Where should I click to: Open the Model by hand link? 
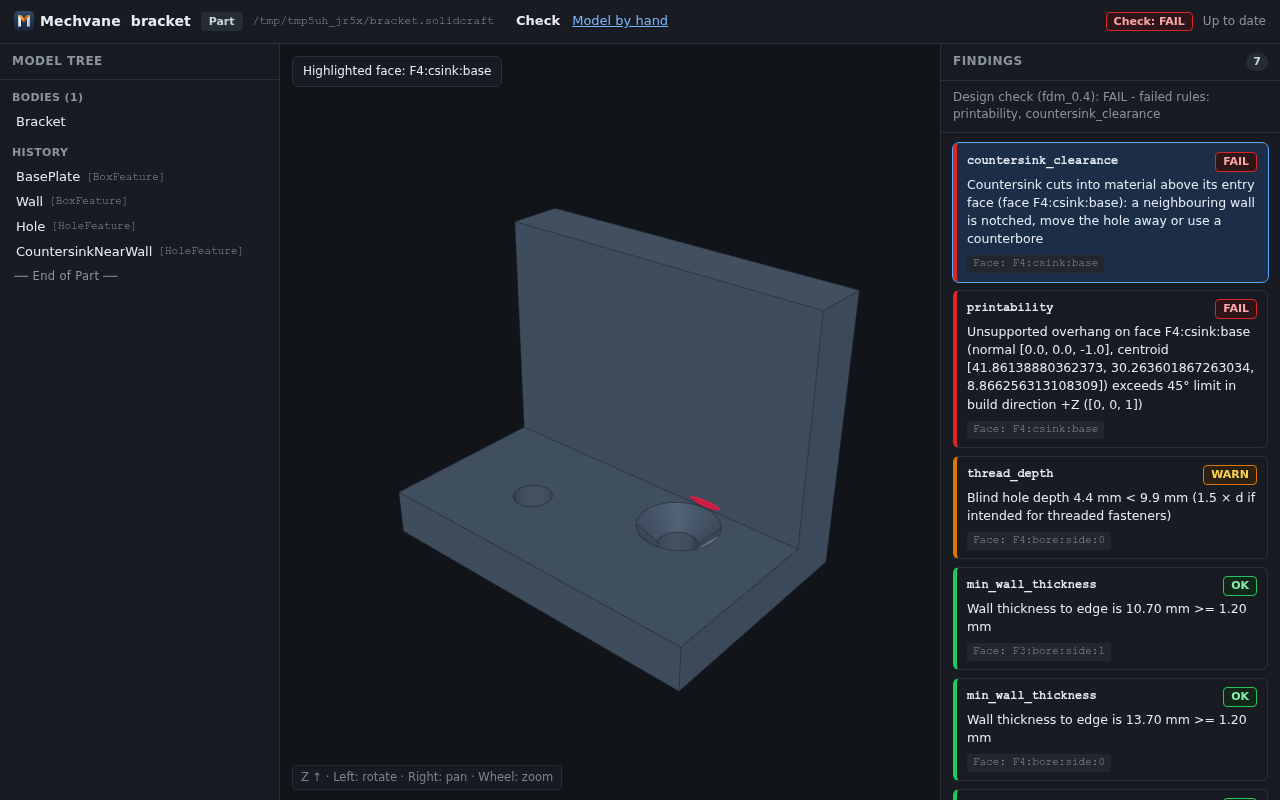[x=620, y=21]
